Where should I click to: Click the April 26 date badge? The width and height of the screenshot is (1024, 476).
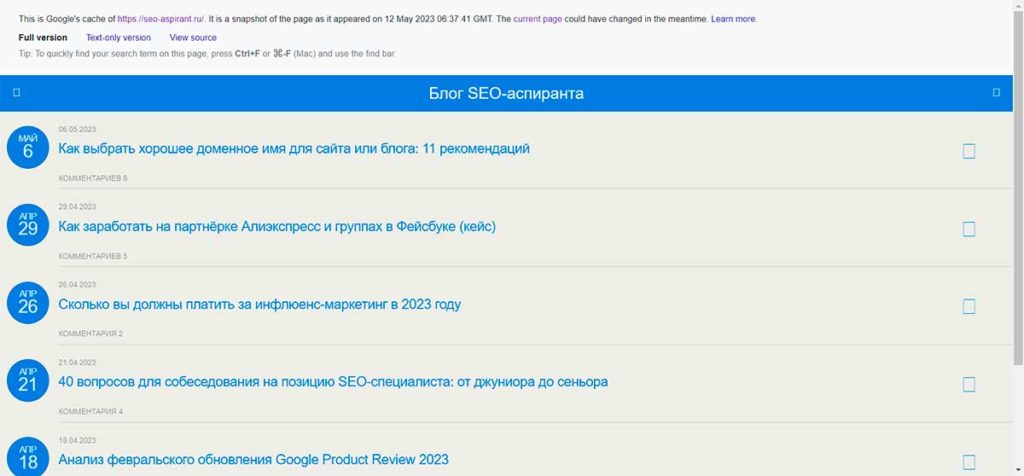[x=28, y=303]
